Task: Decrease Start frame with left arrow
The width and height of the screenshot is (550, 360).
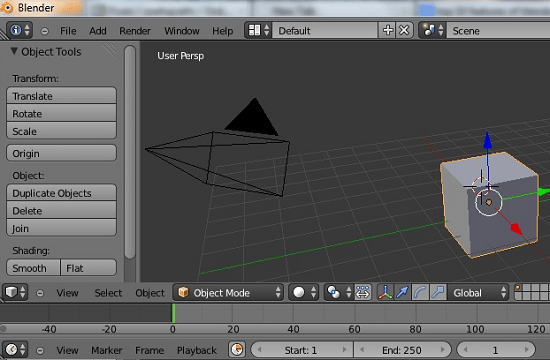Action: pyautogui.click(x=260, y=349)
